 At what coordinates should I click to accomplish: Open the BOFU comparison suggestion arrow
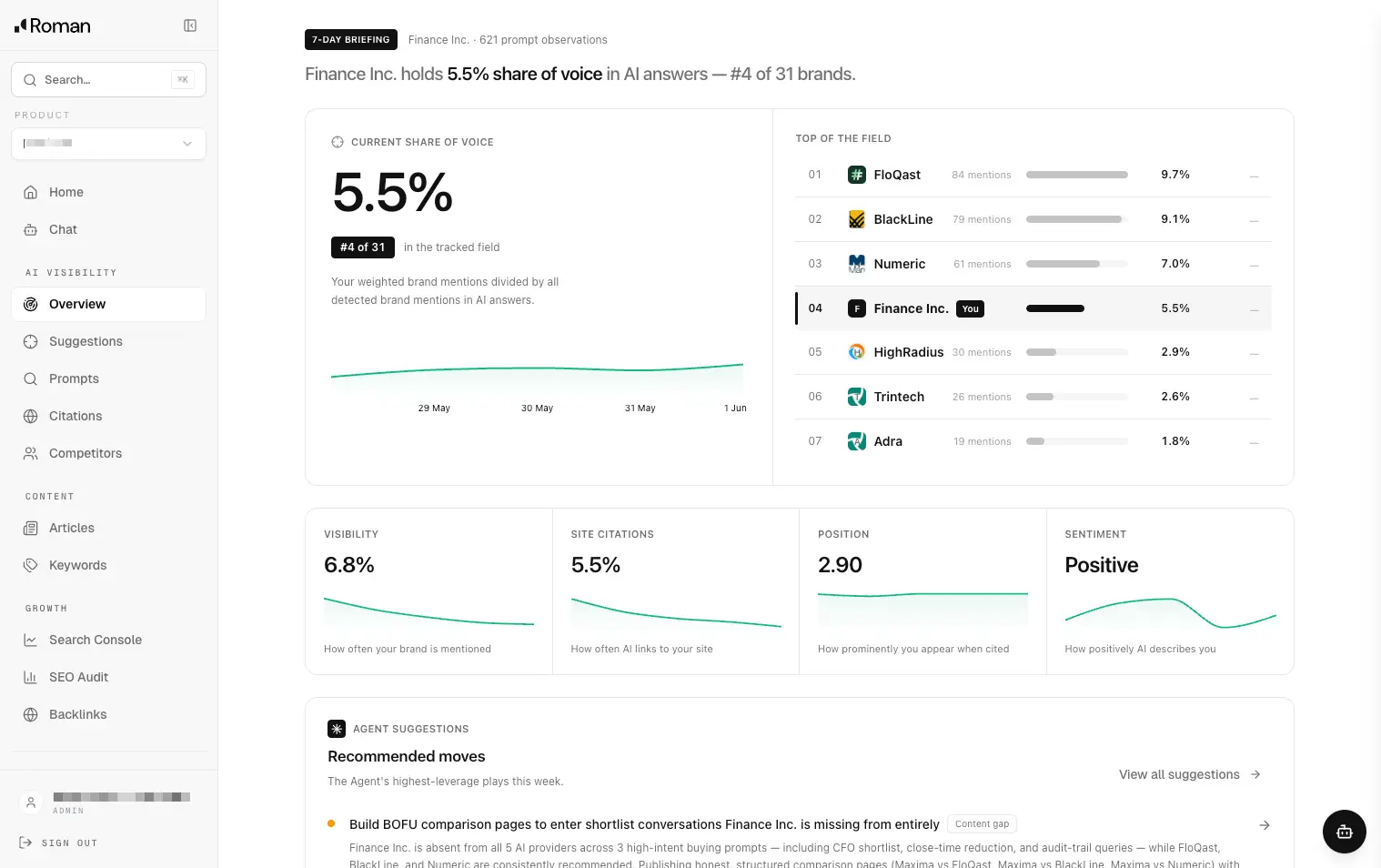[1264, 825]
